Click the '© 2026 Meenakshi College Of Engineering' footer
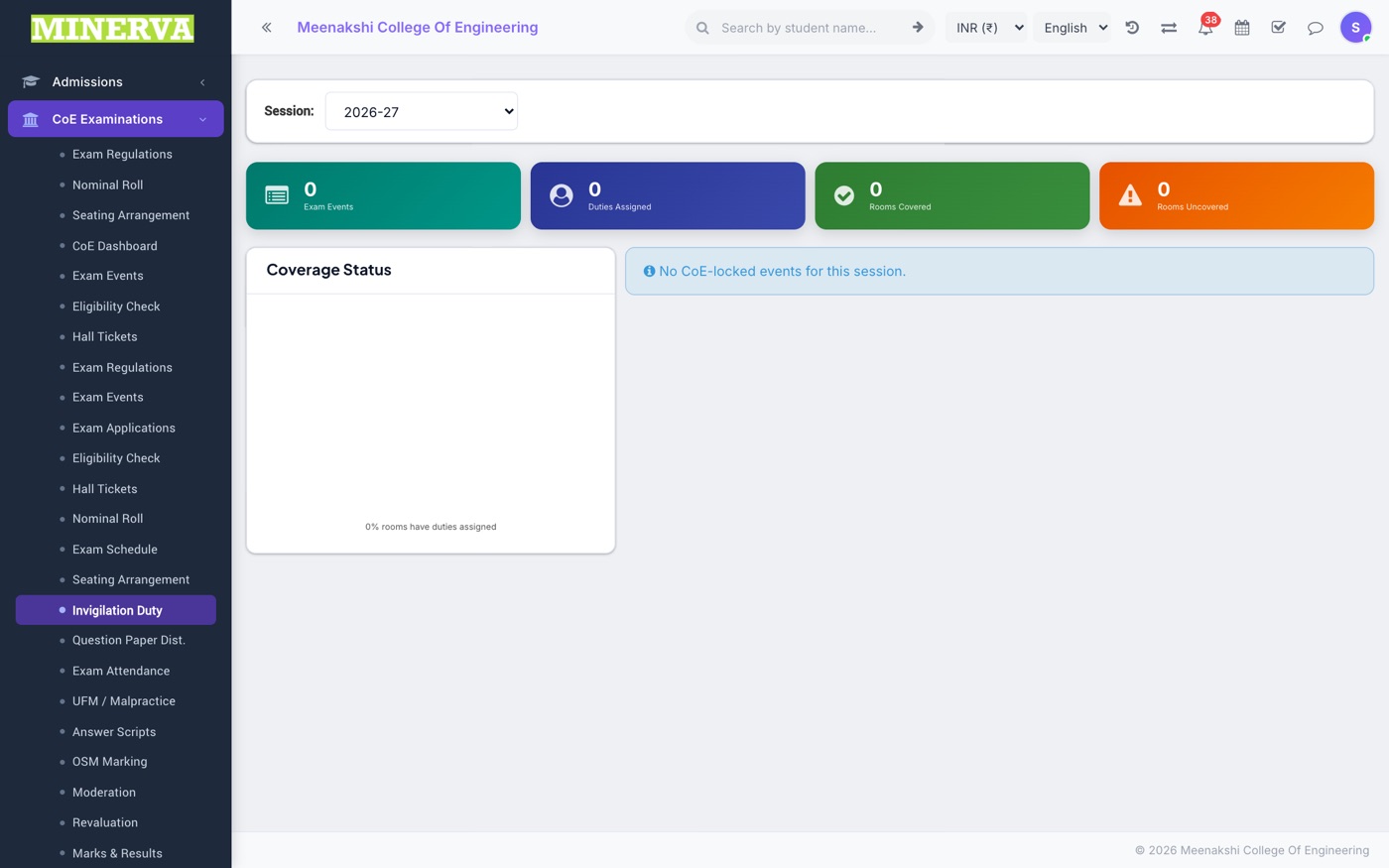 click(x=1252, y=850)
